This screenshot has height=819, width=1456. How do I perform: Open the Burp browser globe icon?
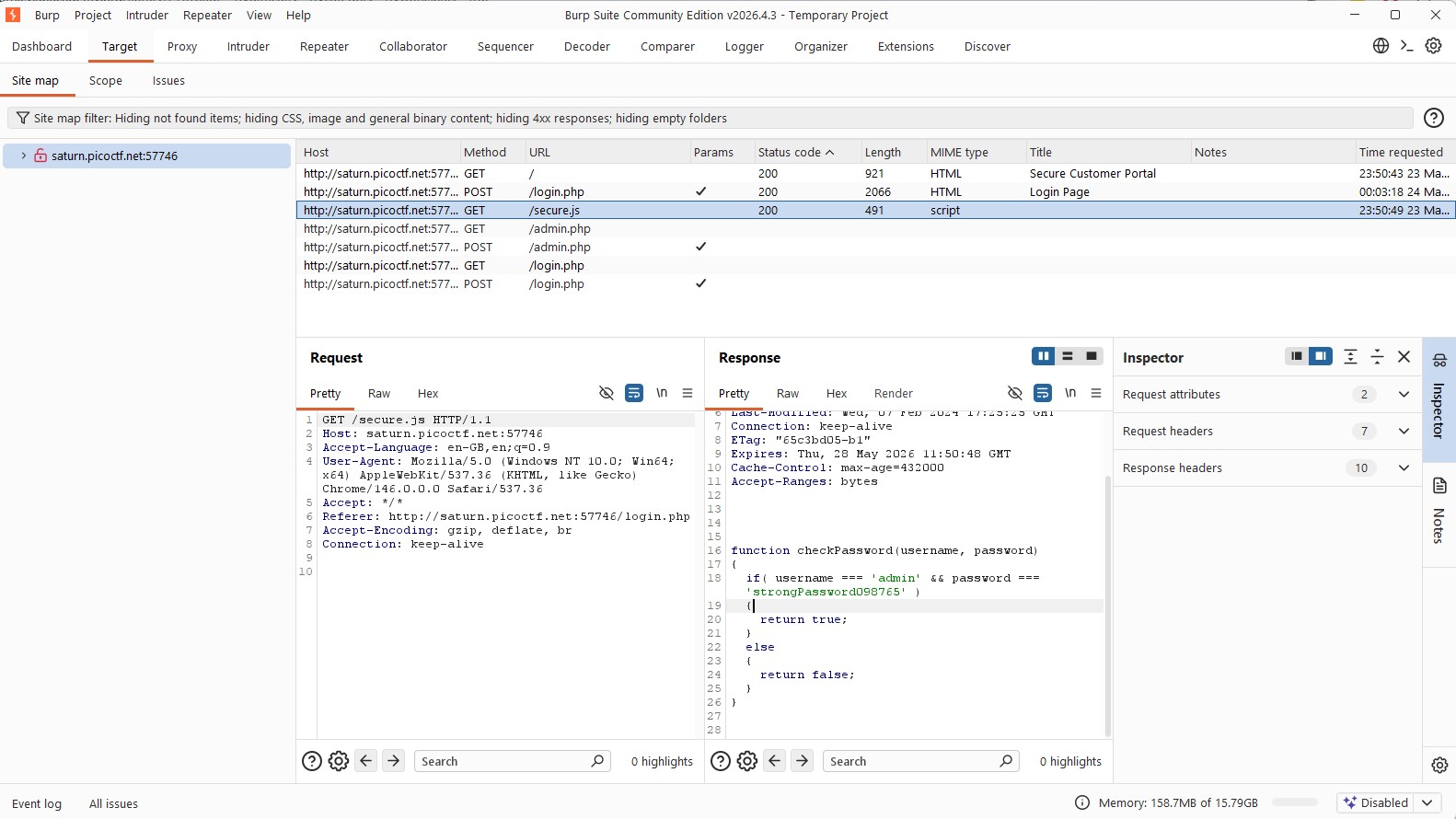[1381, 46]
